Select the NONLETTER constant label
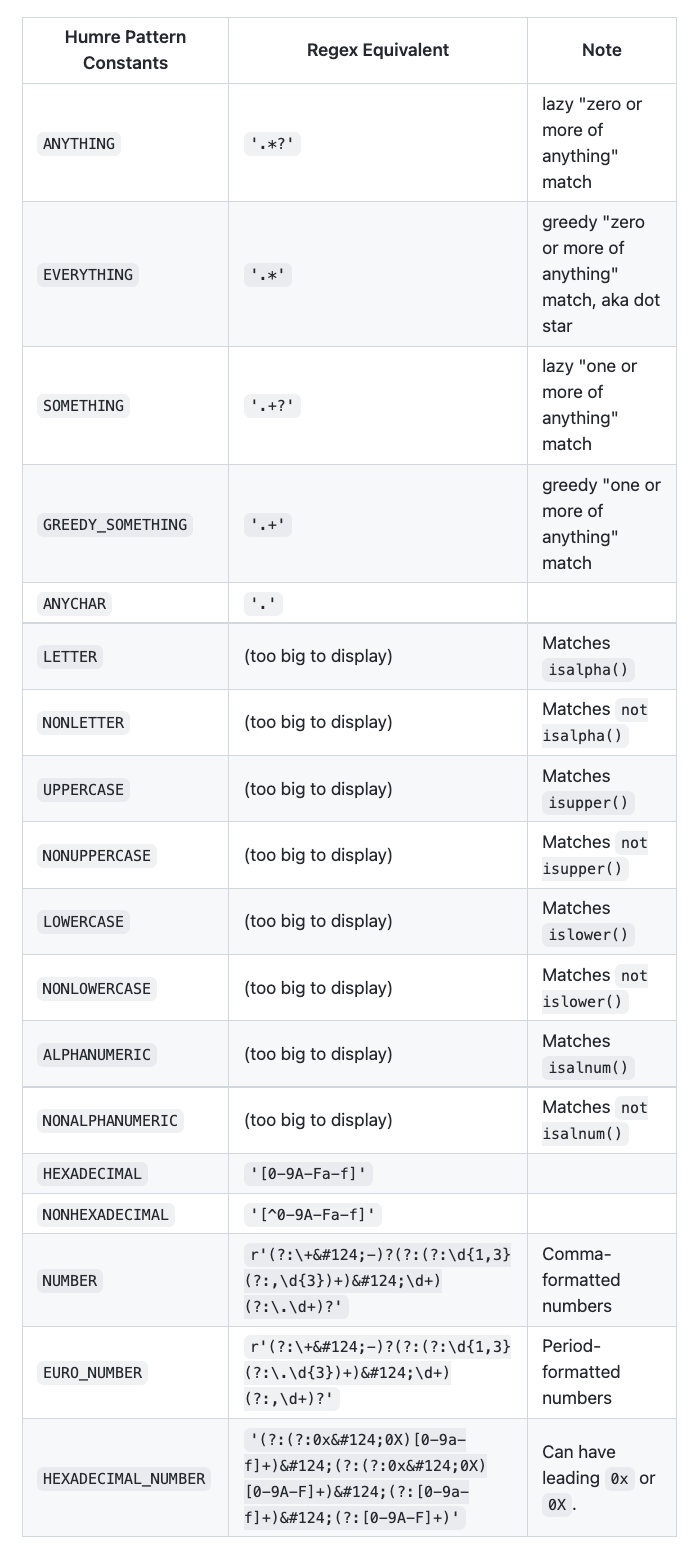This screenshot has height=1548, width=694. [83, 722]
